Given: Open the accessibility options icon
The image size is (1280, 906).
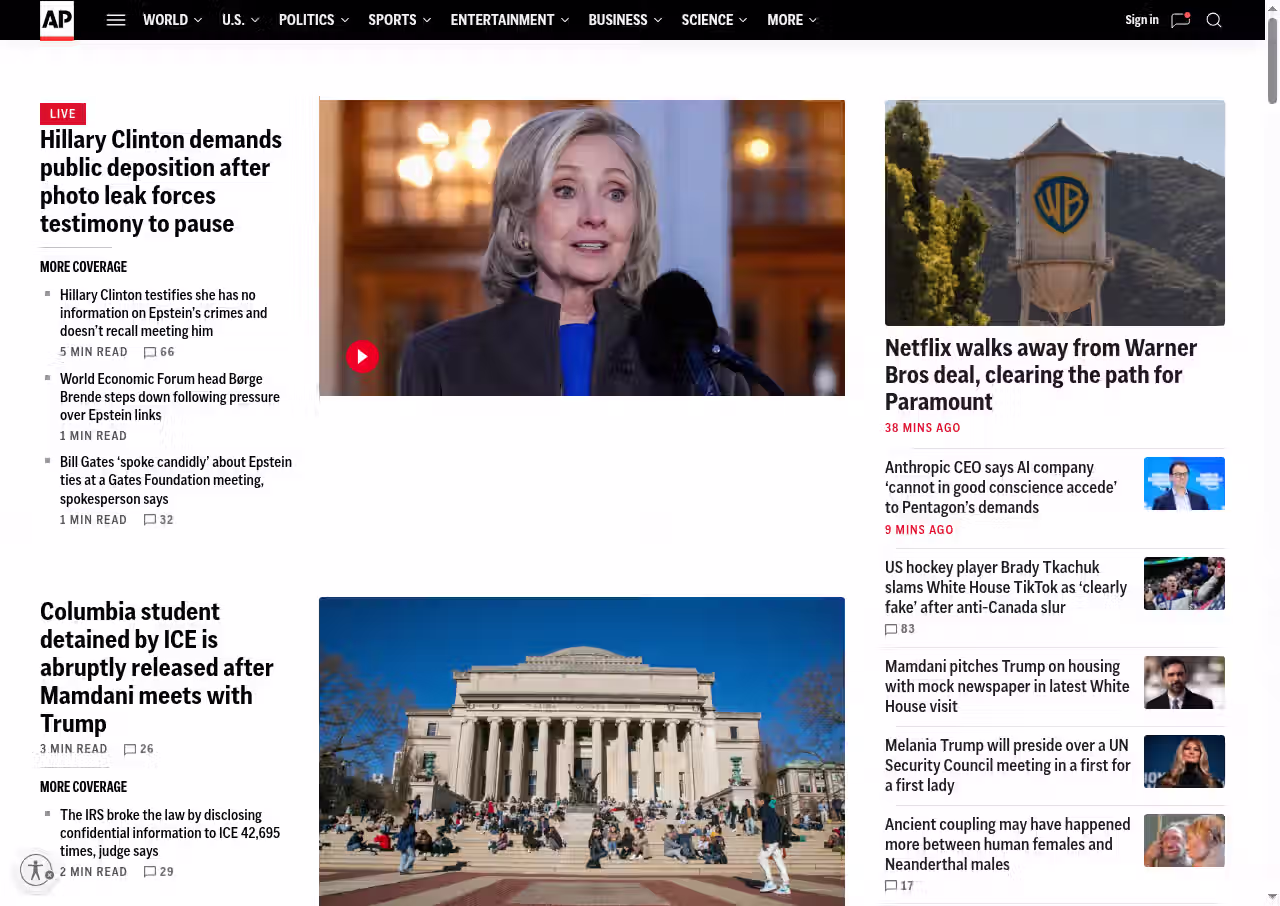Looking at the screenshot, I should 36,870.
